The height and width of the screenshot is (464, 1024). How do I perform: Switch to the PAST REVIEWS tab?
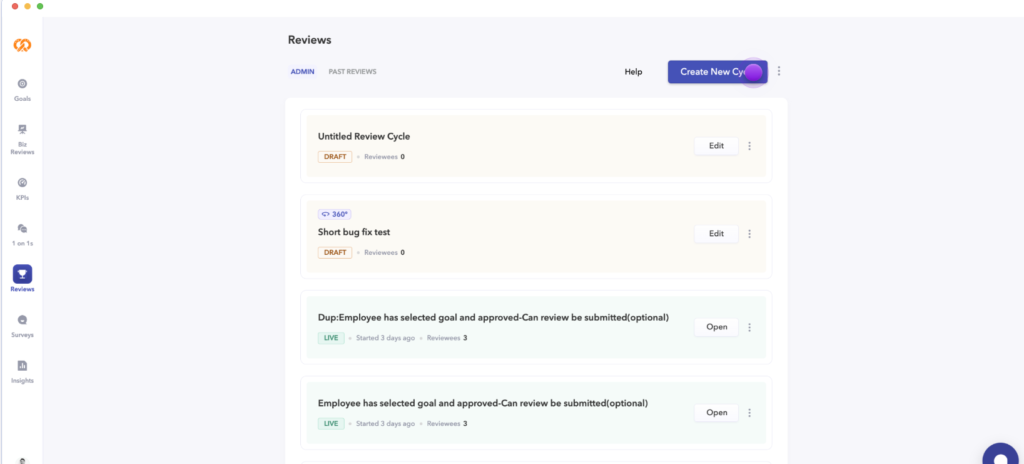[x=353, y=72]
